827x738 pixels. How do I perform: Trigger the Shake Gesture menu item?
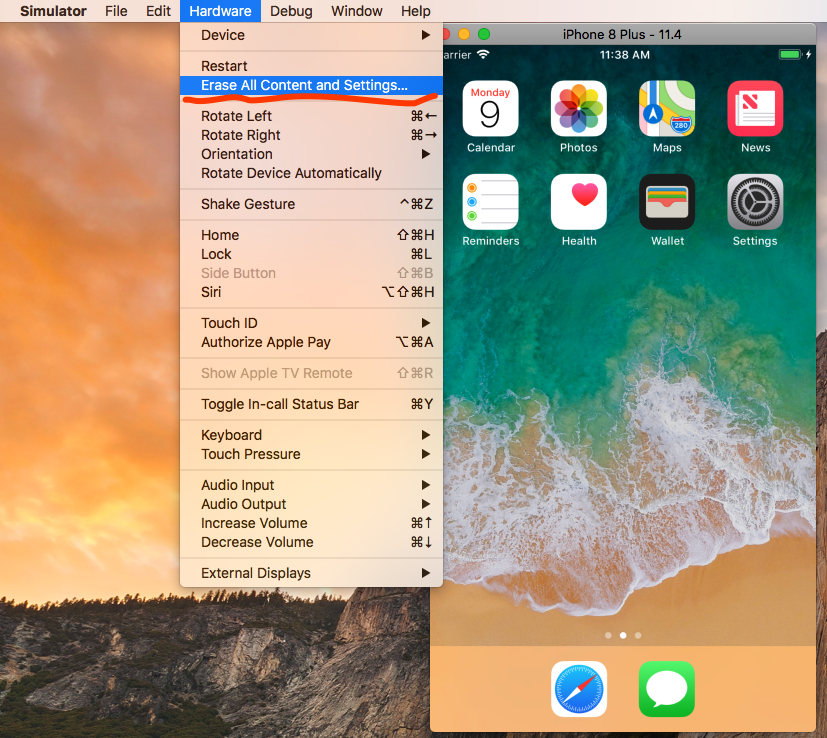pyautogui.click(x=311, y=204)
